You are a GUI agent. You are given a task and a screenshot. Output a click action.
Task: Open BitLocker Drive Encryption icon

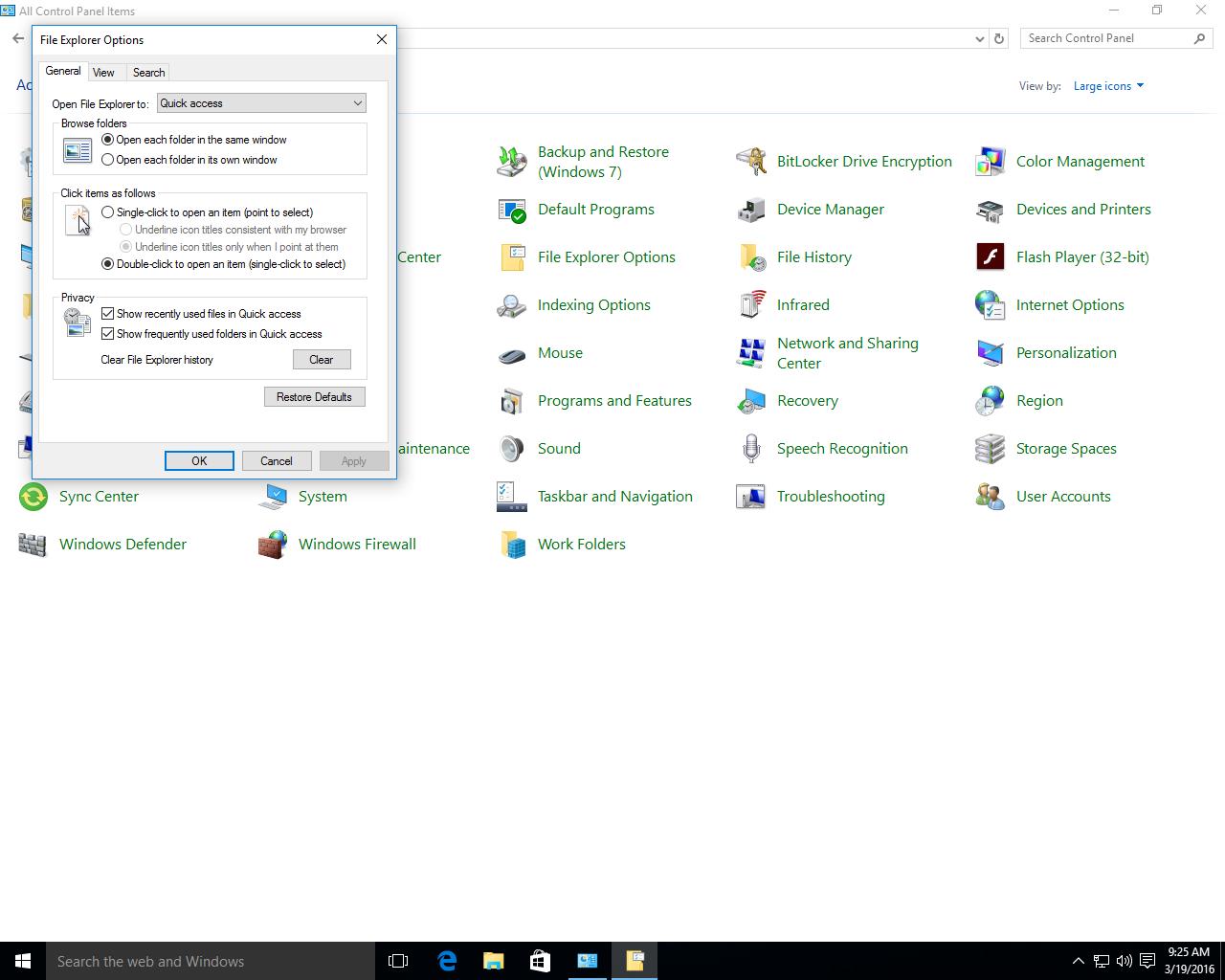[x=751, y=162]
